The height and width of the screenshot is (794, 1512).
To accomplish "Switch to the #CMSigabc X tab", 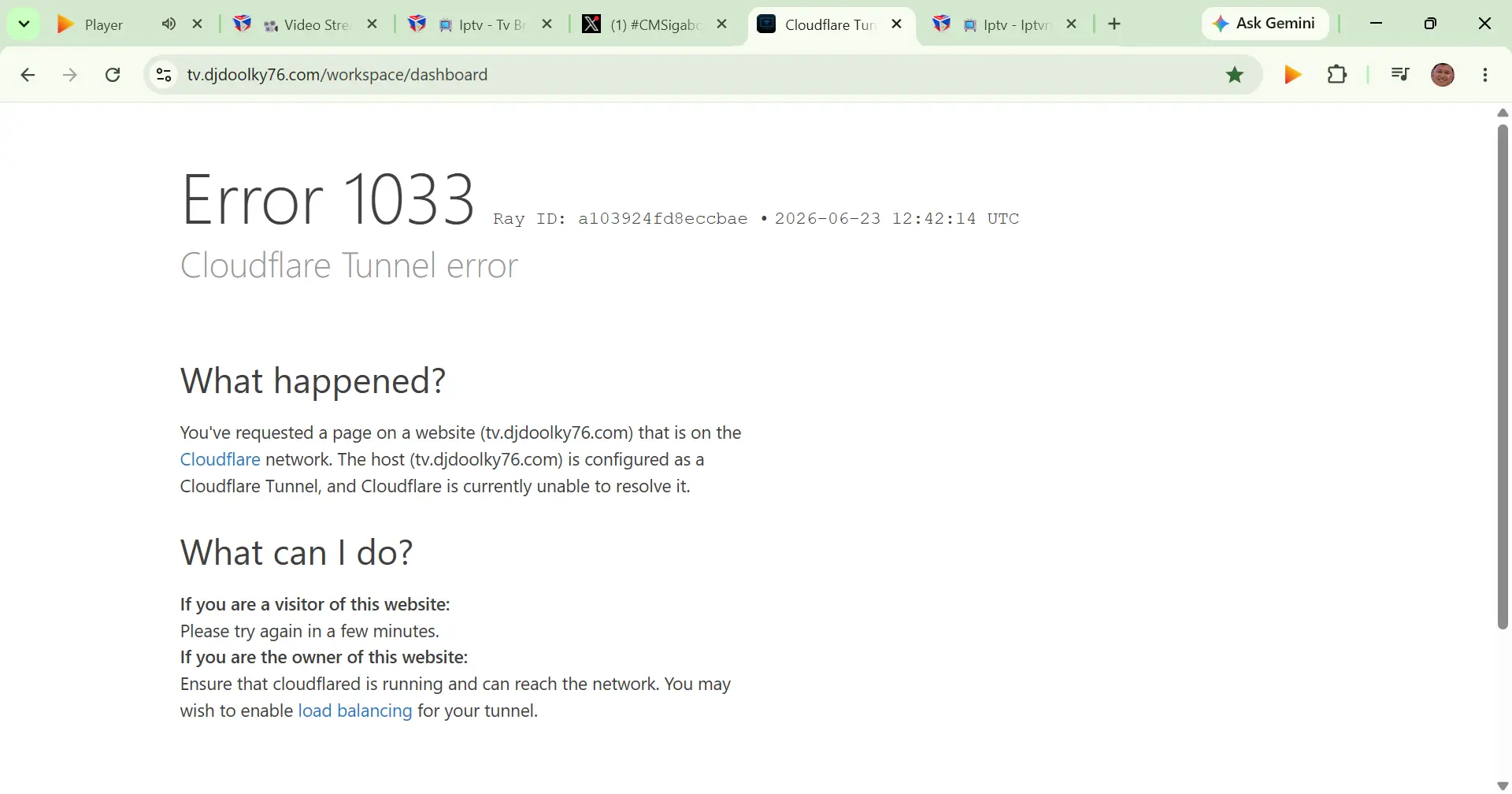I will pyautogui.click(x=654, y=24).
